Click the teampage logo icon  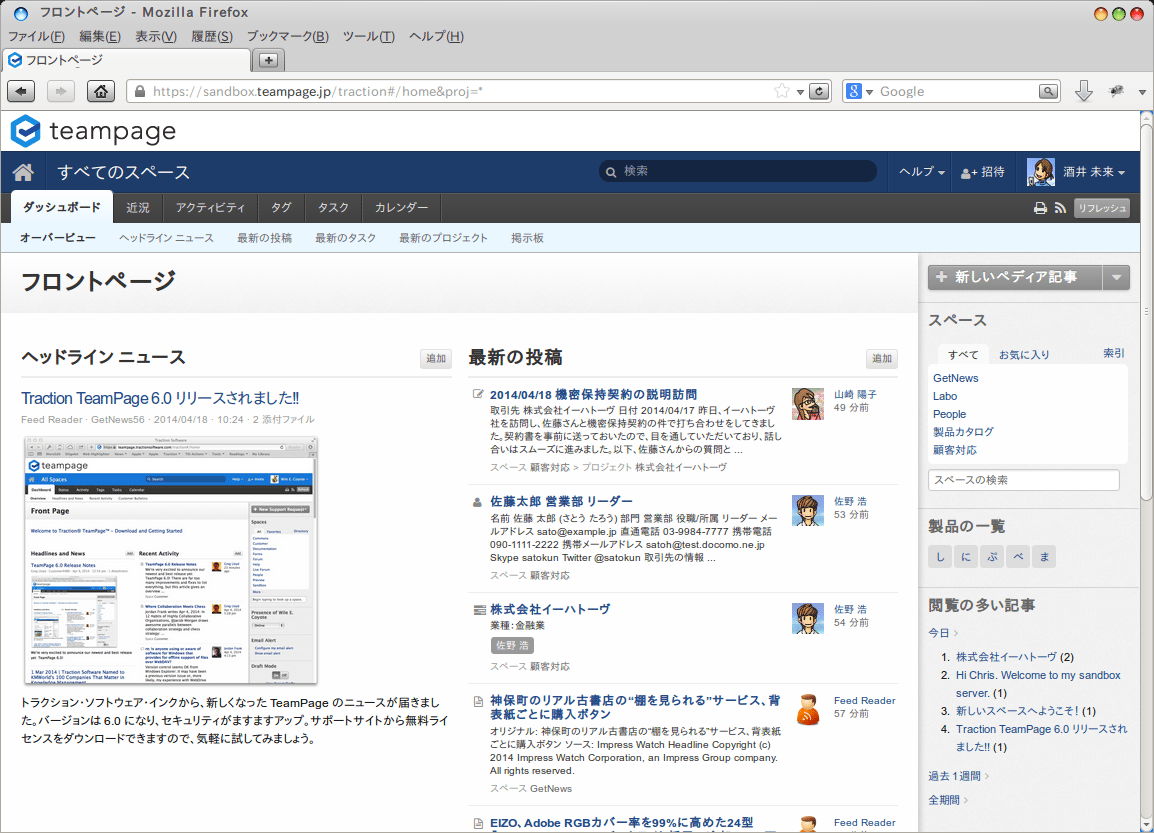(x=26, y=131)
